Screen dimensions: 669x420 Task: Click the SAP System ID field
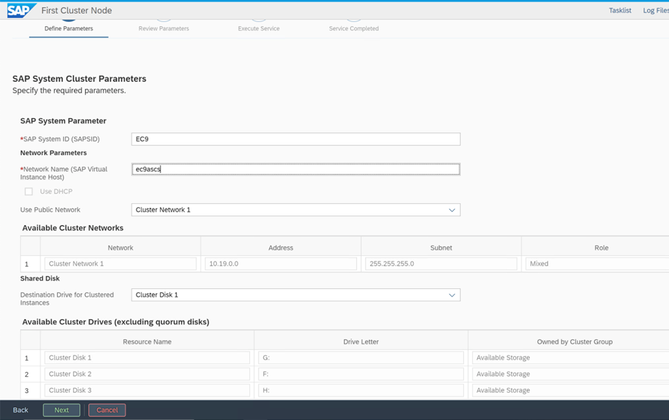coord(296,139)
